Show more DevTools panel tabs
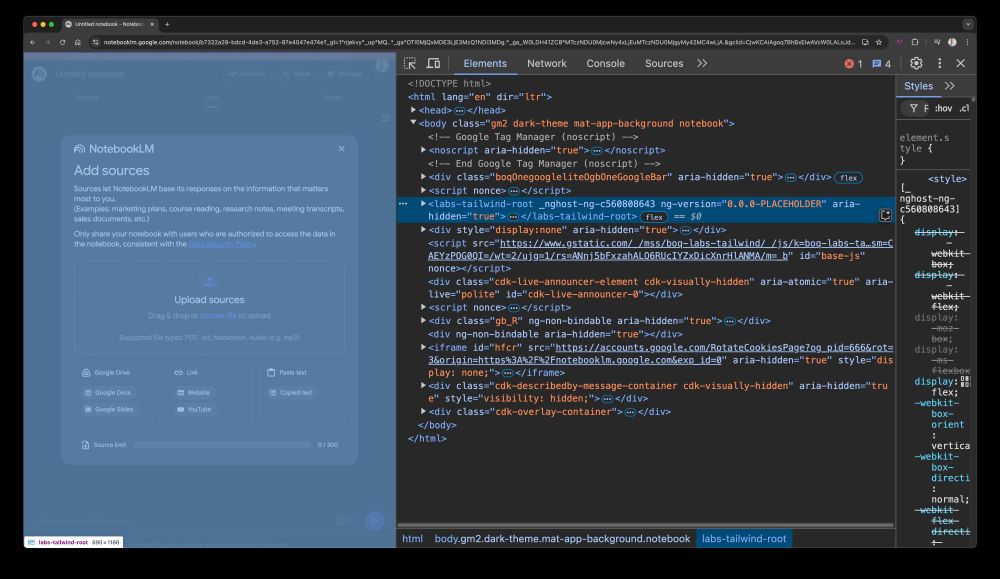 coord(702,63)
